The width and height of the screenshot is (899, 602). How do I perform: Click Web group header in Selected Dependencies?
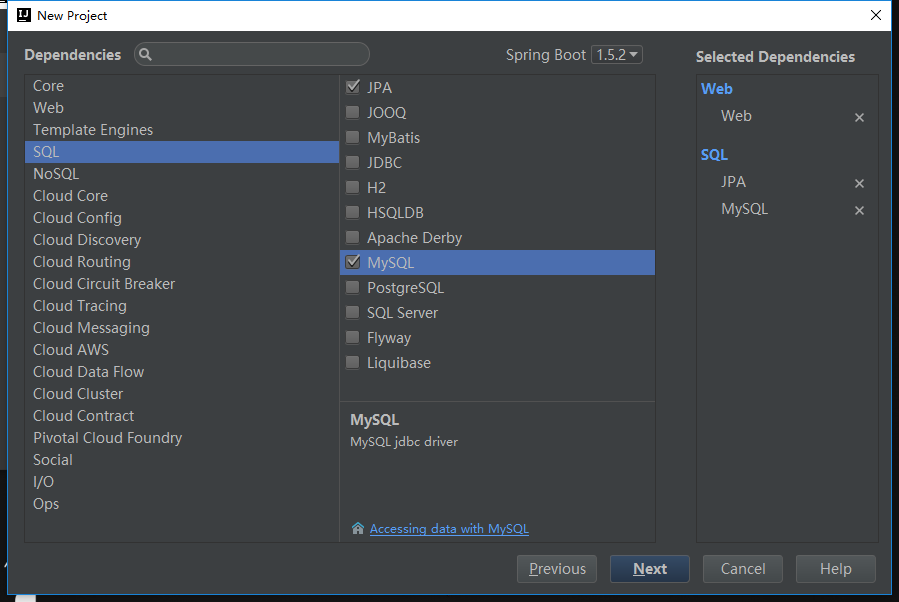coord(717,89)
